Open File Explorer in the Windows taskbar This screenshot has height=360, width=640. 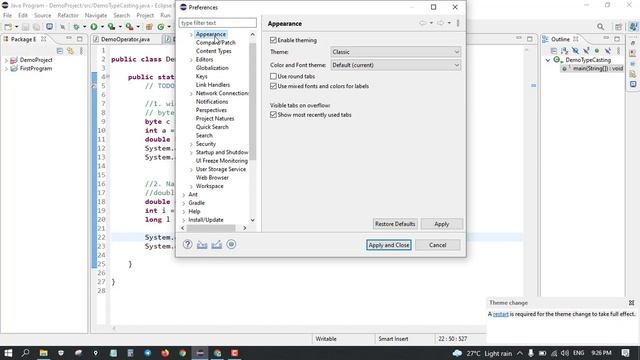(x=43, y=353)
